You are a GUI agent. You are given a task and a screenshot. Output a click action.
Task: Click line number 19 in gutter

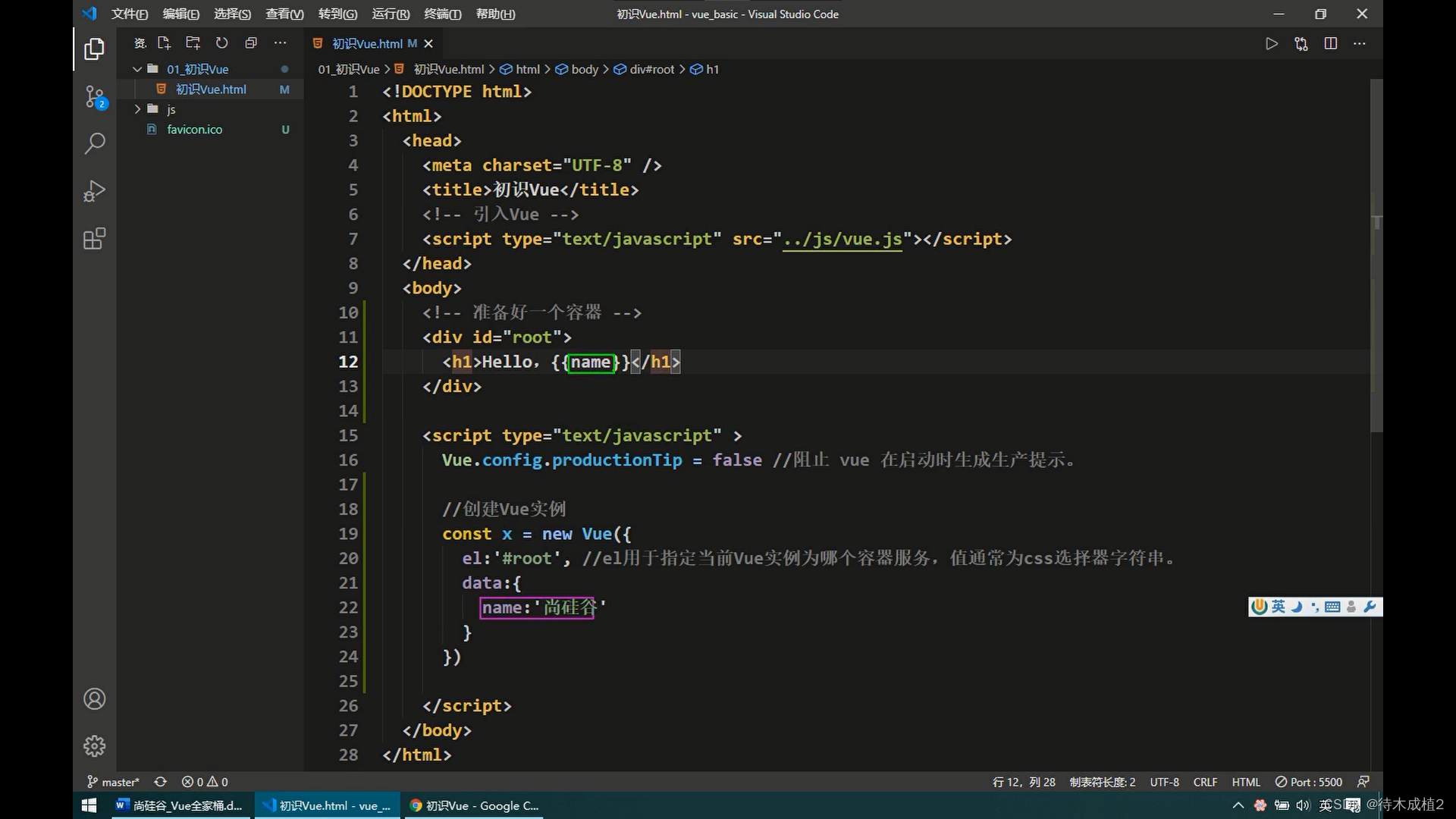(348, 534)
